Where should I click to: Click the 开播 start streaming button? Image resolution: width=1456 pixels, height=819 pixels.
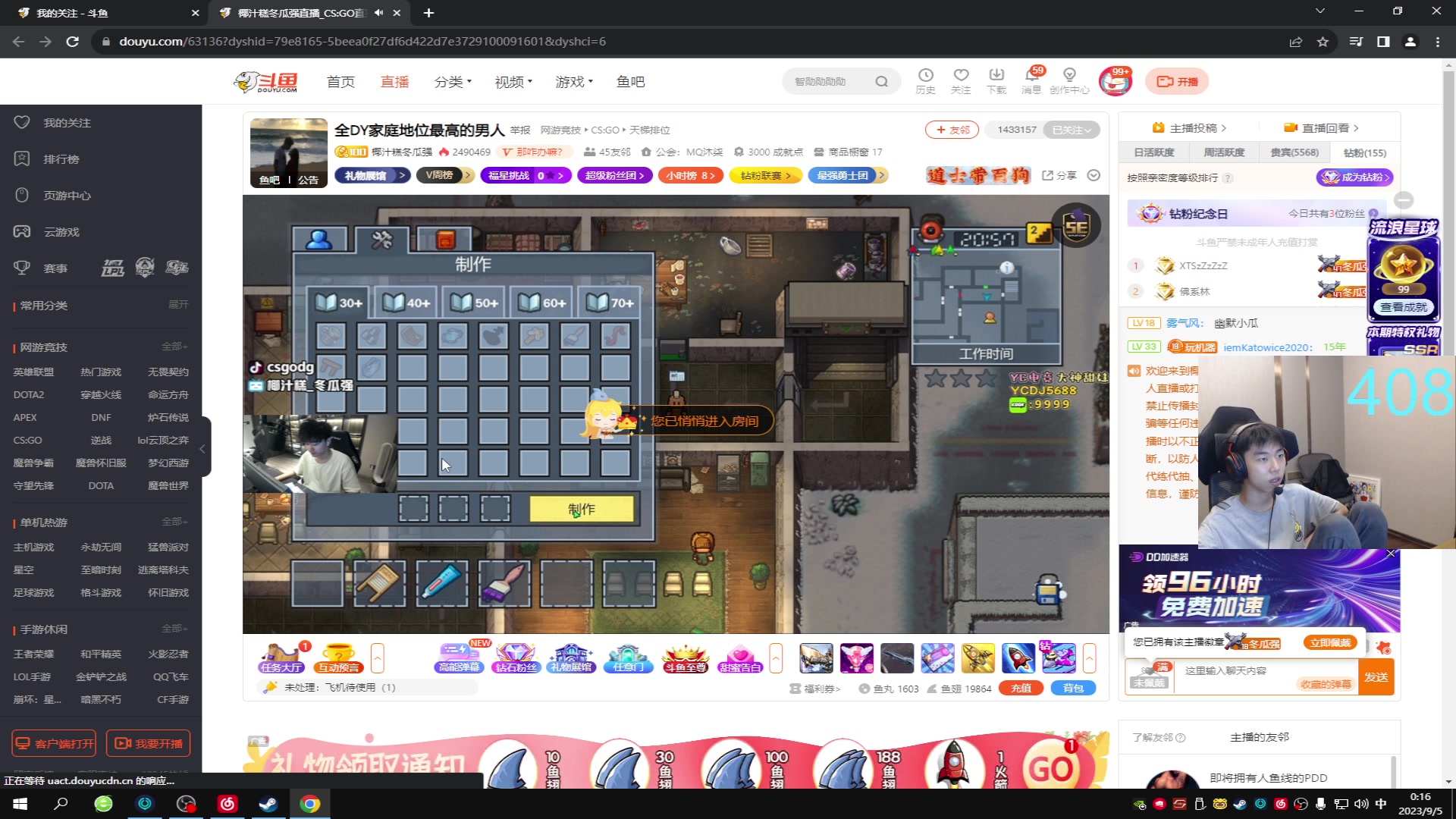(1177, 81)
